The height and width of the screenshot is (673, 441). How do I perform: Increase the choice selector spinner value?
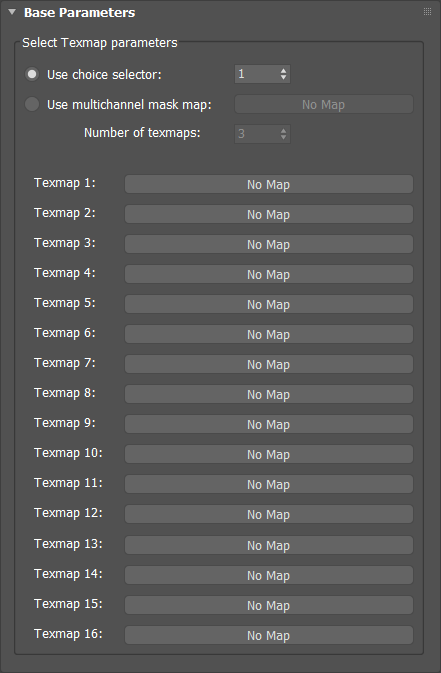pyautogui.click(x=283, y=71)
